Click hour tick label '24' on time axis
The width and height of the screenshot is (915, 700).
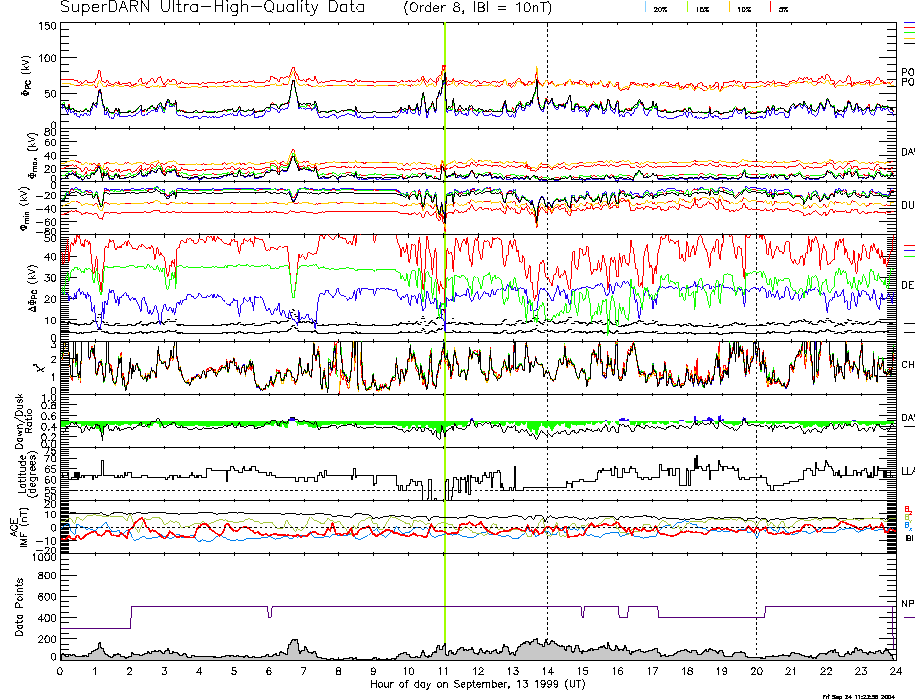point(895,671)
